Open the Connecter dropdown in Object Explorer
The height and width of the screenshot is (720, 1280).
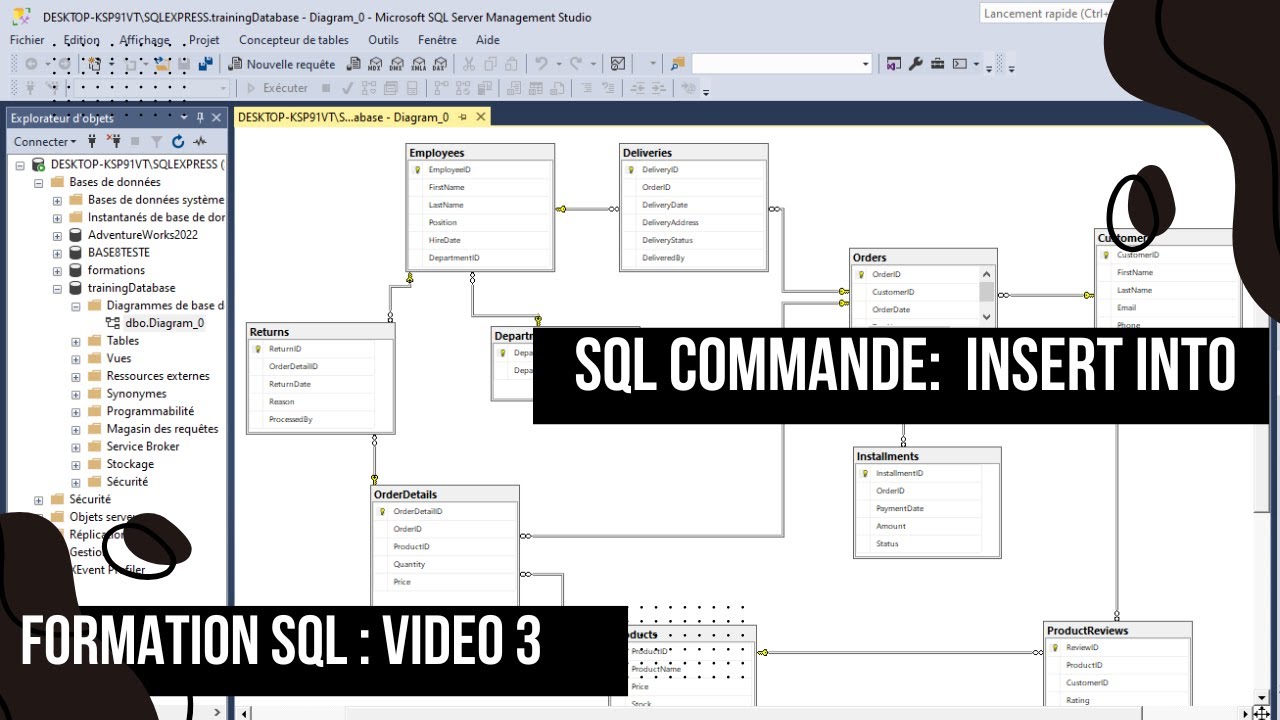point(45,142)
